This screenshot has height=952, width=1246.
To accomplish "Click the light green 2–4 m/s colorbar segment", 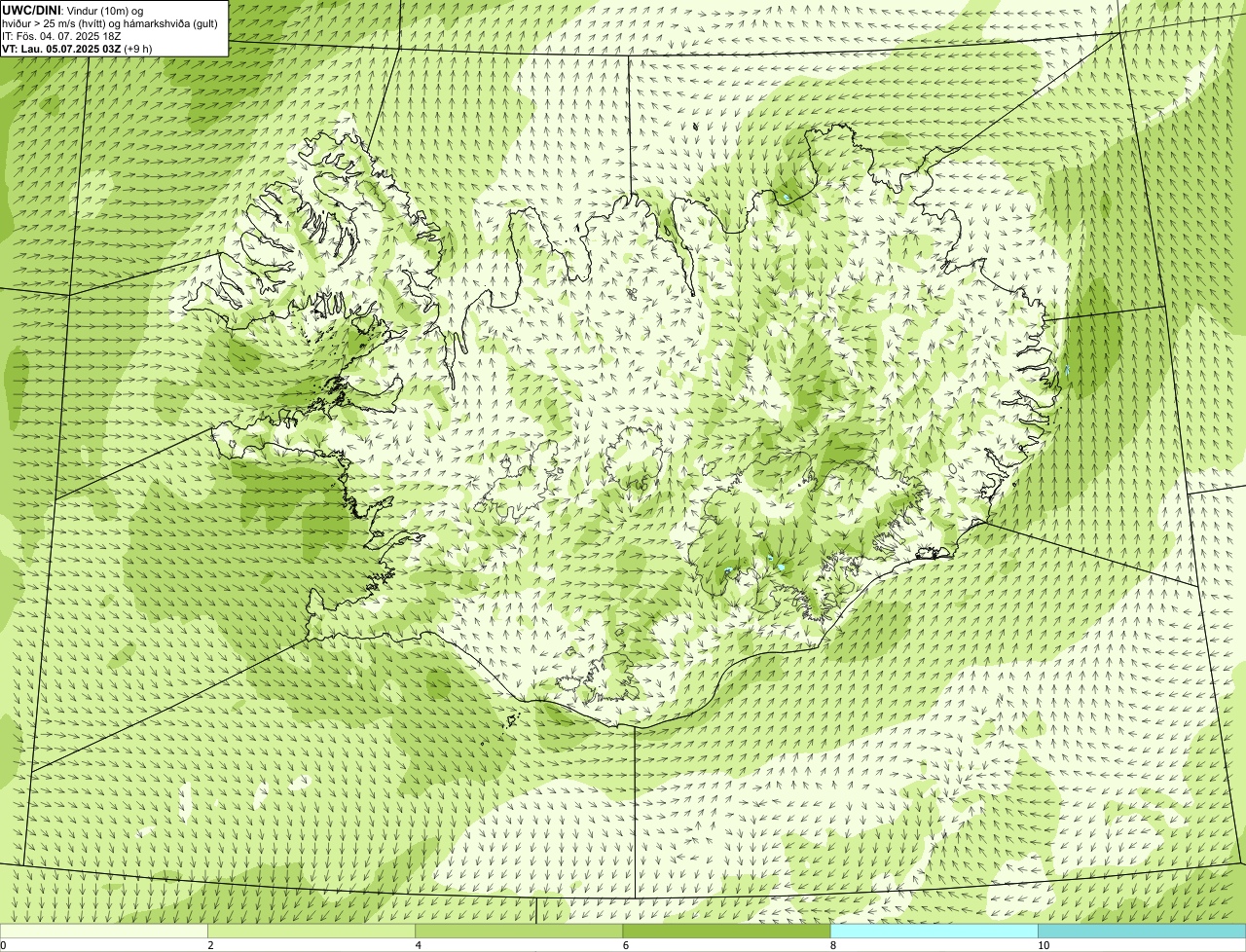I will click(311, 931).
